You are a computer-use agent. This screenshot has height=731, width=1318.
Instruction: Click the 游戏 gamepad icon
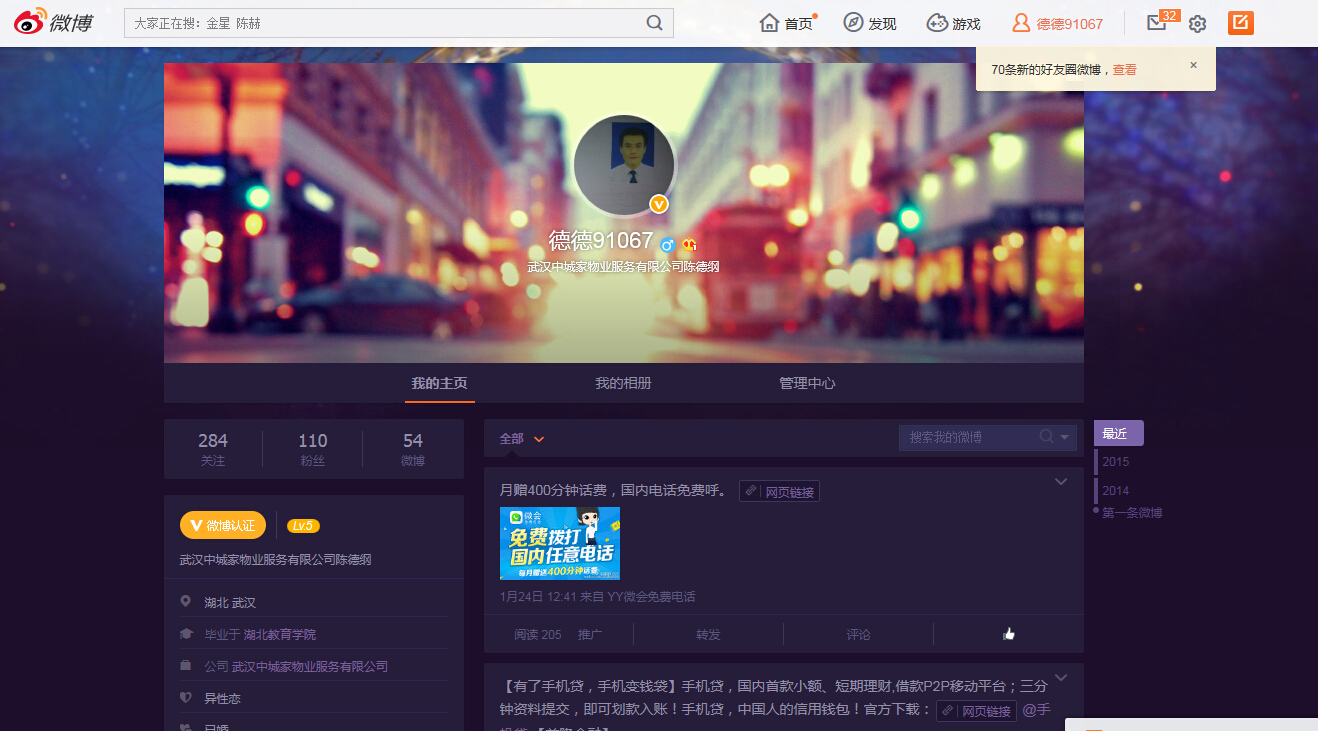tap(937, 23)
